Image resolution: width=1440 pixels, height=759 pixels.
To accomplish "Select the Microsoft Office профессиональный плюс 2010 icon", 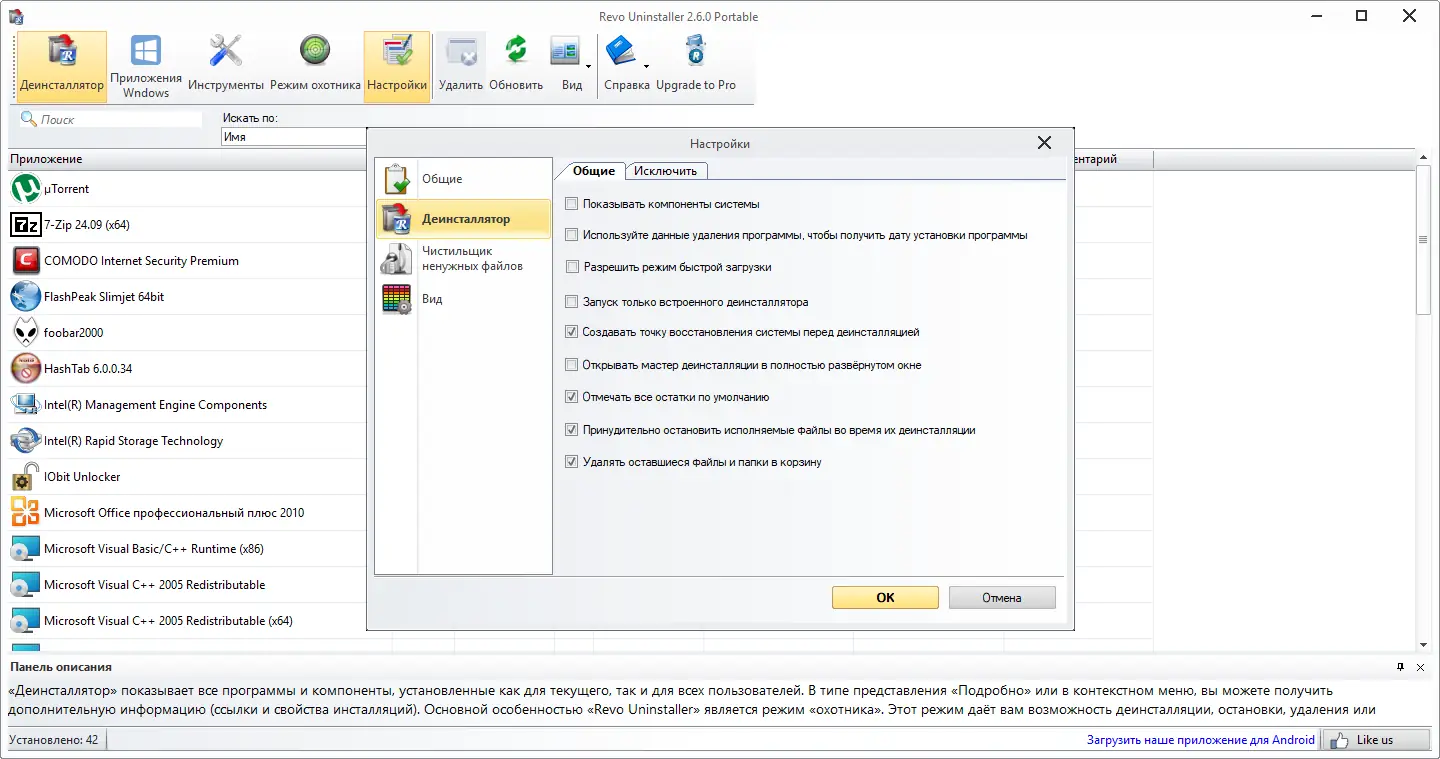I will (25, 512).
